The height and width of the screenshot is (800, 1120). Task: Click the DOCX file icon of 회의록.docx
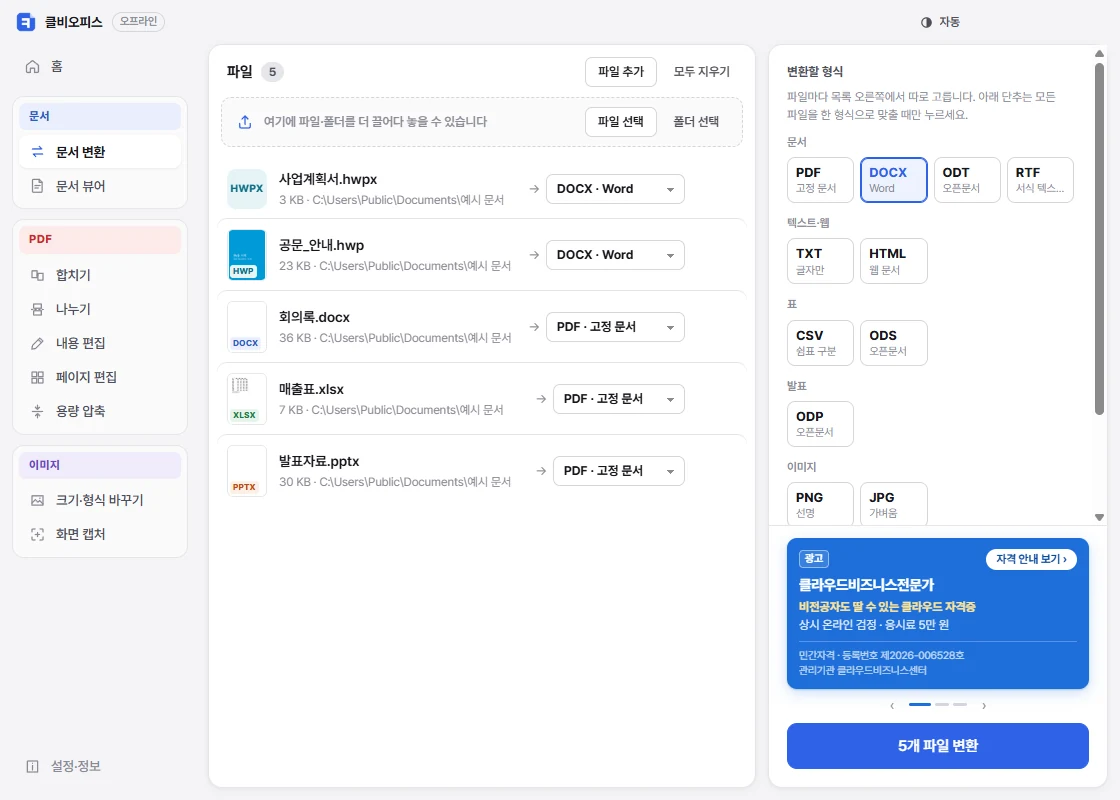coord(246,327)
